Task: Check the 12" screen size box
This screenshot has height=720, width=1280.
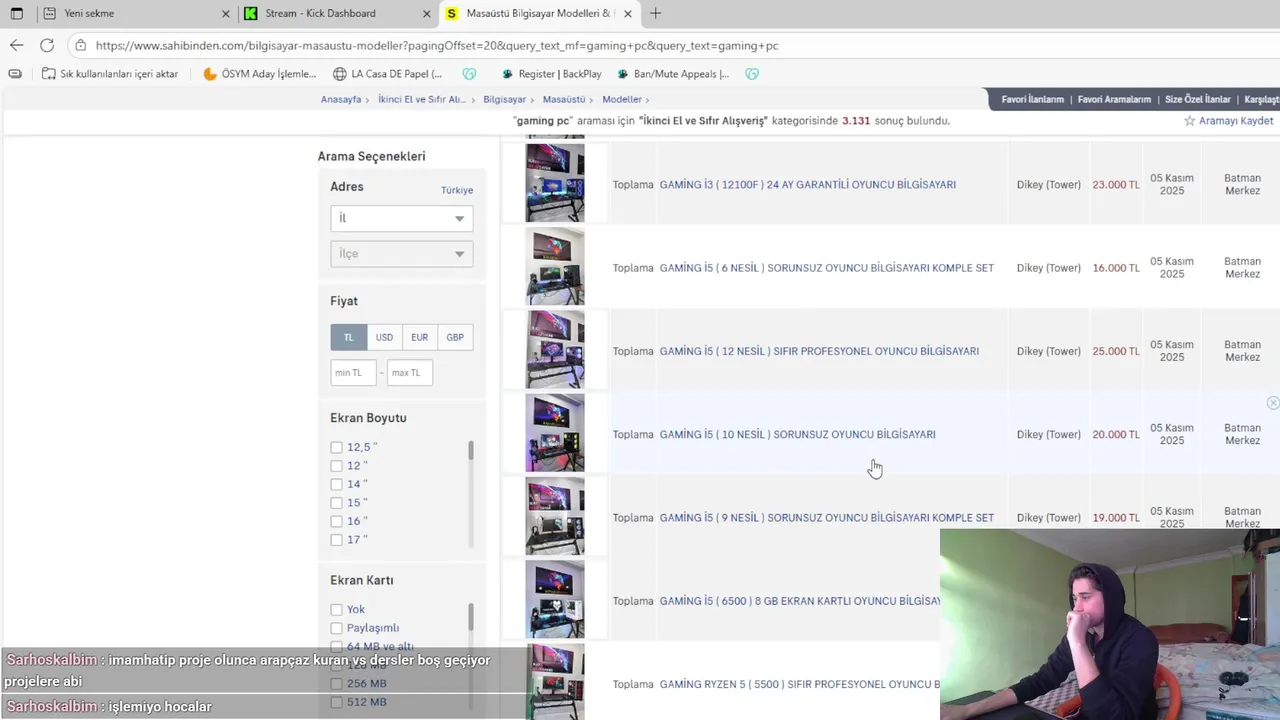Action: click(x=337, y=466)
